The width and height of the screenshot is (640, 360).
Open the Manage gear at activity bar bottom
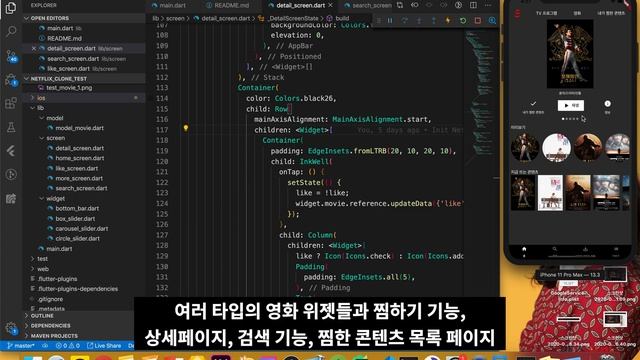pos(11,328)
